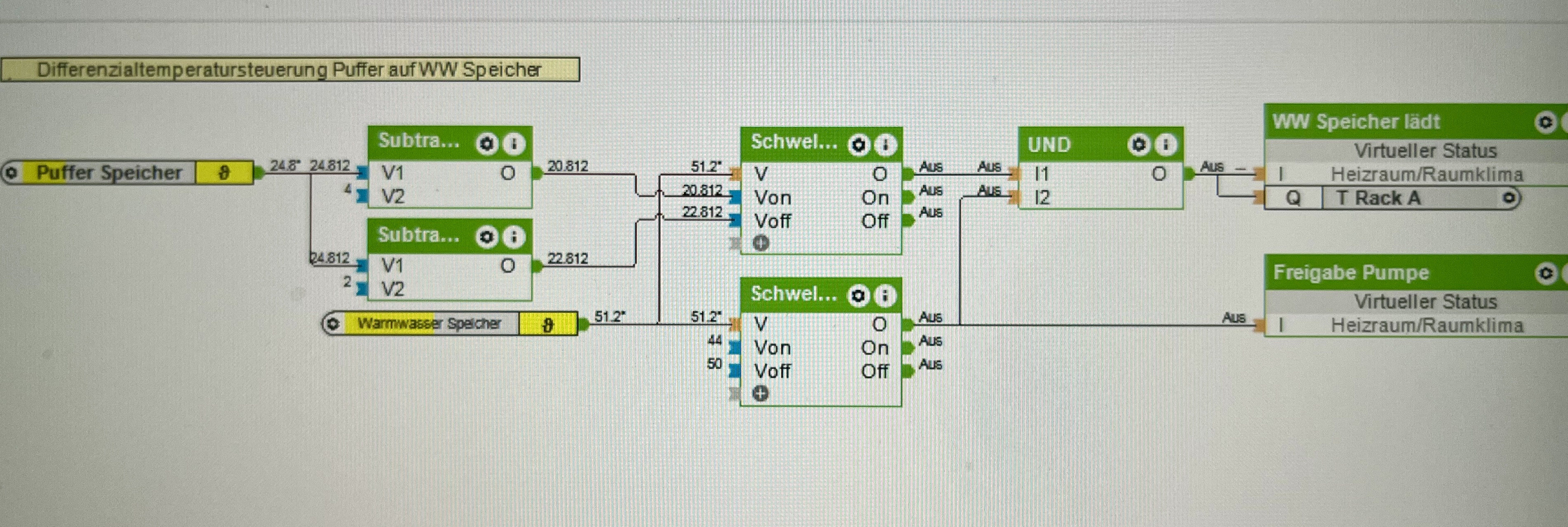Click info icon of lower Subtra block
This screenshot has width=1568, height=527.
point(514,237)
